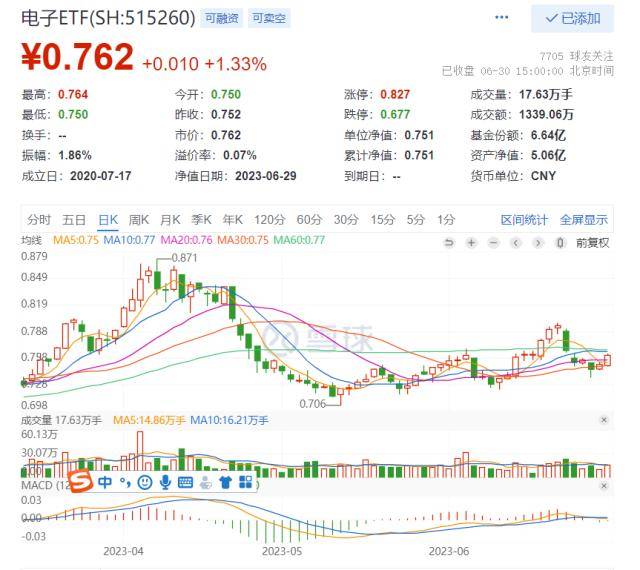
Task: Switch to the 5分 chart tab
Action: pyautogui.click(x=416, y=220)
